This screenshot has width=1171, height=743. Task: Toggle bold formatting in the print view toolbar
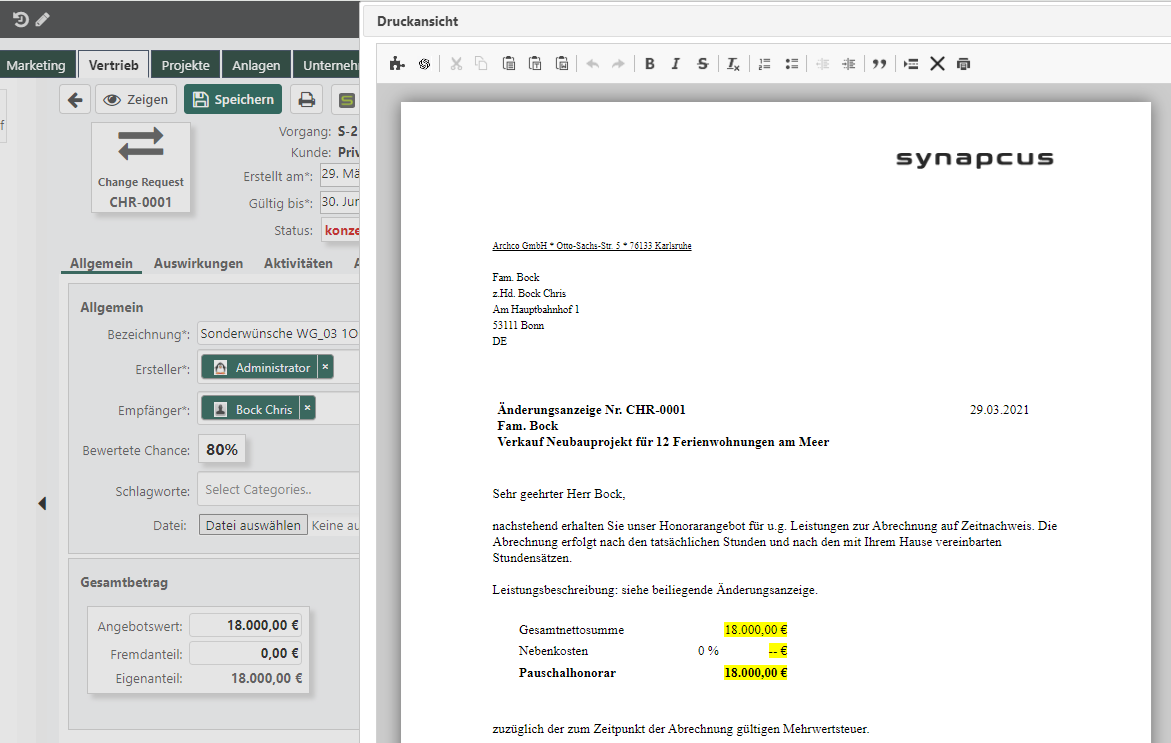(649, 63)
